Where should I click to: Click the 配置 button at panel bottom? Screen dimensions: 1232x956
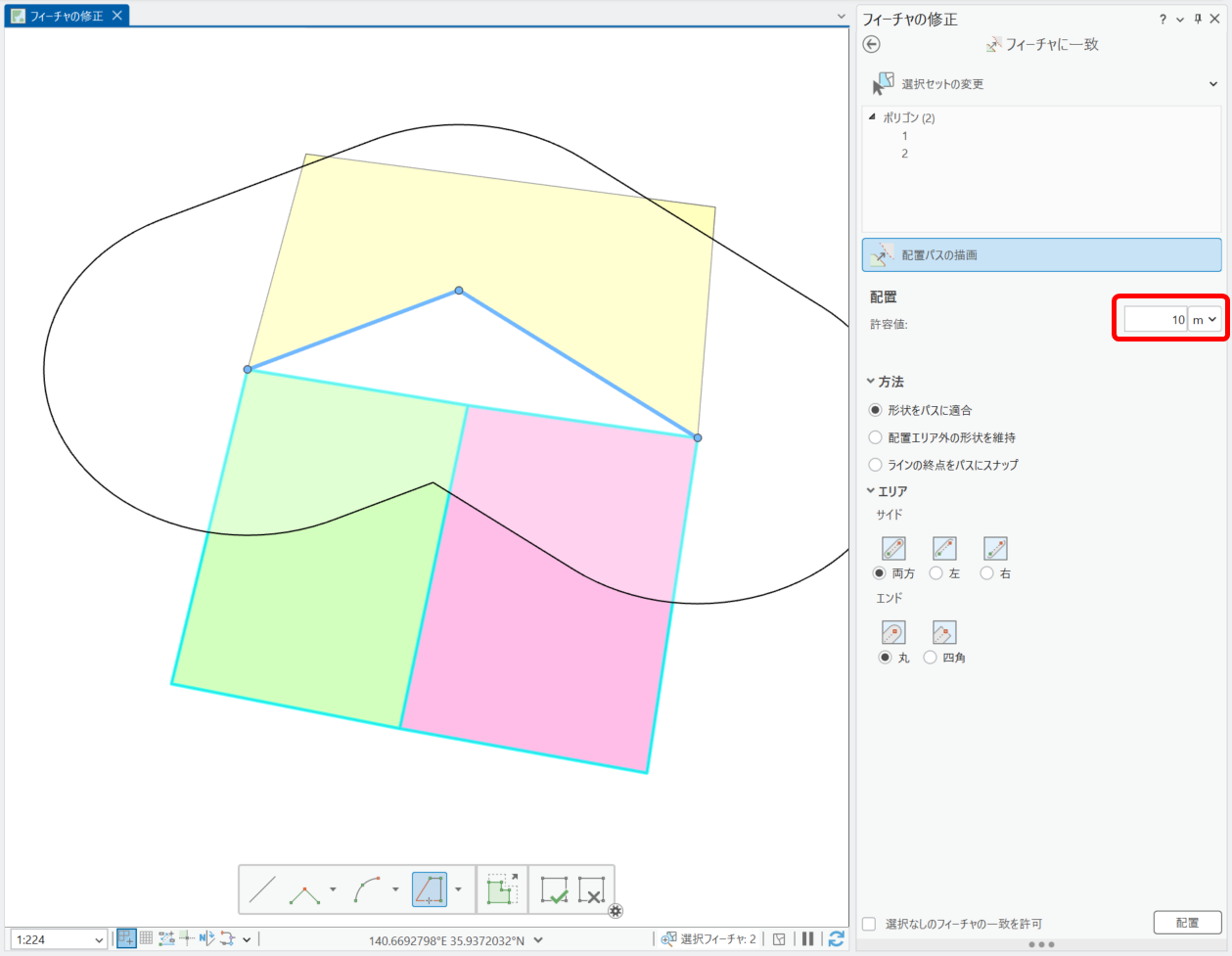(x=1187, y=923)
